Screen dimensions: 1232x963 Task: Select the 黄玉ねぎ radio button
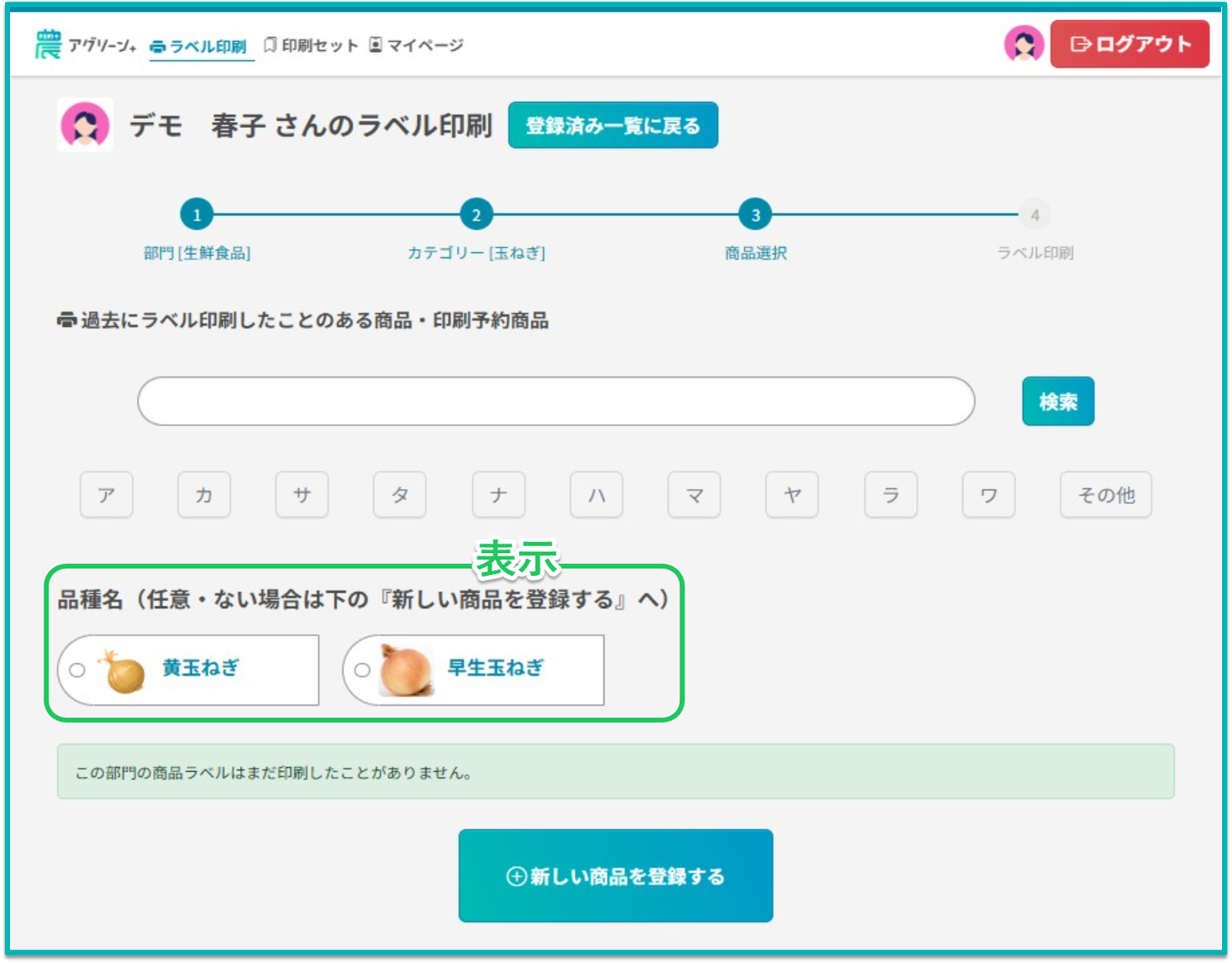point(77,670)
